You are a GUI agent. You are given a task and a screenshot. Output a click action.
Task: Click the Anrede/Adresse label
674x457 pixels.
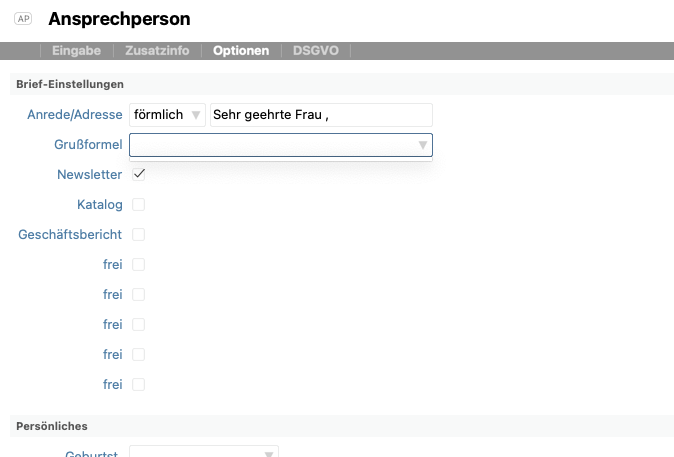click(74, 115)
